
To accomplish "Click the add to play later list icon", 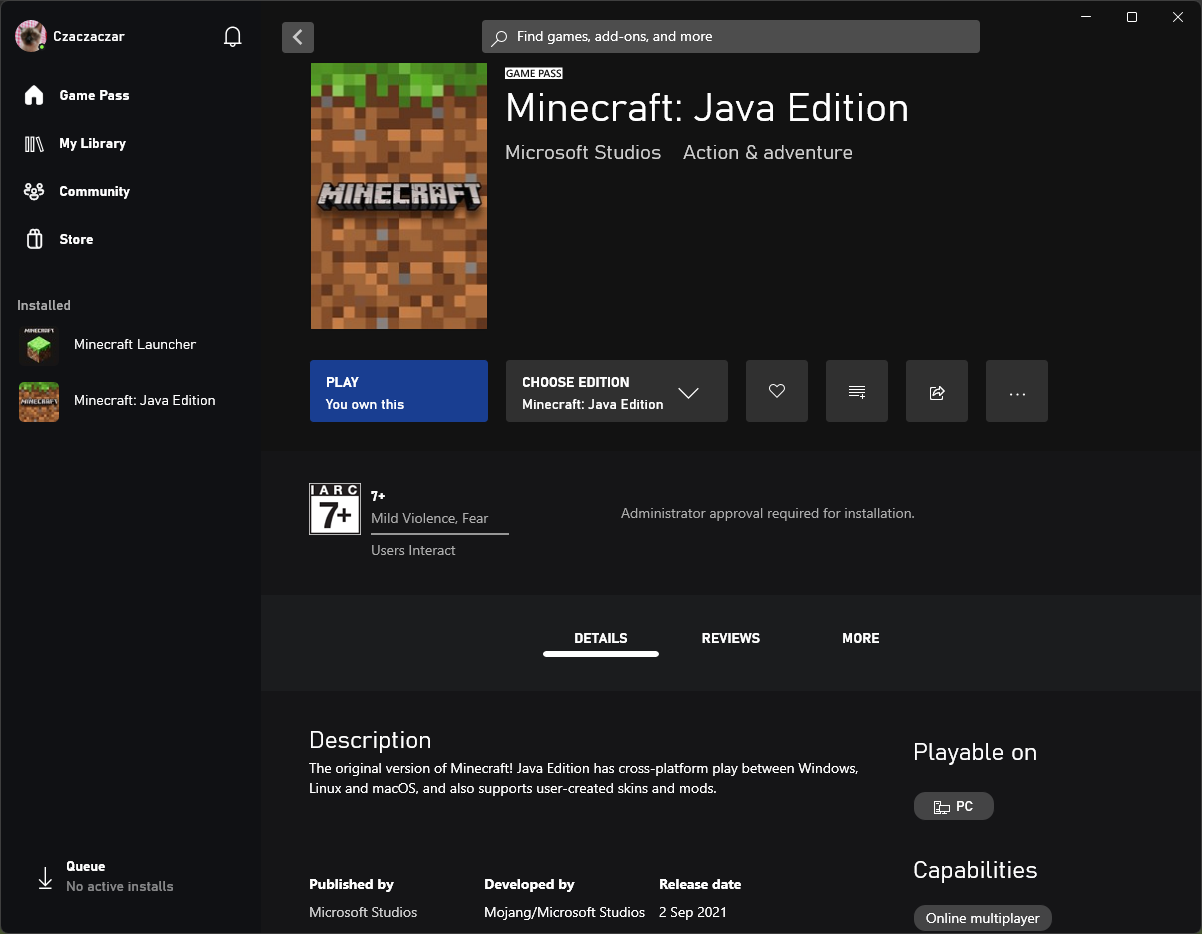I will pyautogui.click(x=857, y=391).
